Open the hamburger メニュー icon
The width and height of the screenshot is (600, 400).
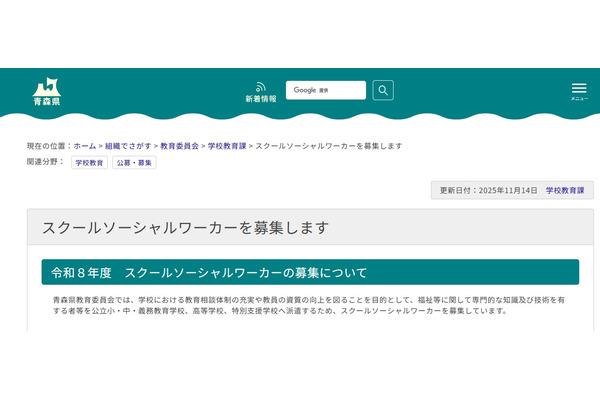click(579, 90)
